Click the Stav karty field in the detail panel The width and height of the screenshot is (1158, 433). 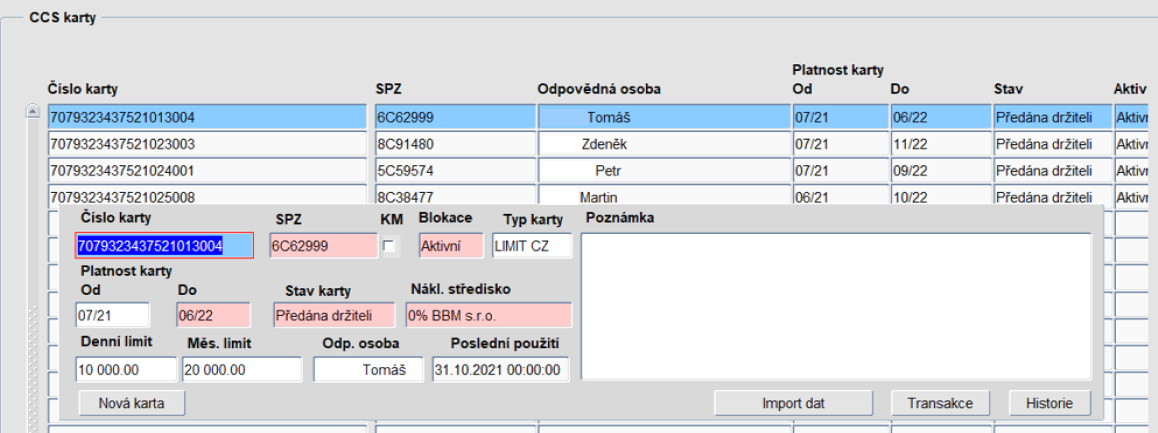[x=334, y=316]
